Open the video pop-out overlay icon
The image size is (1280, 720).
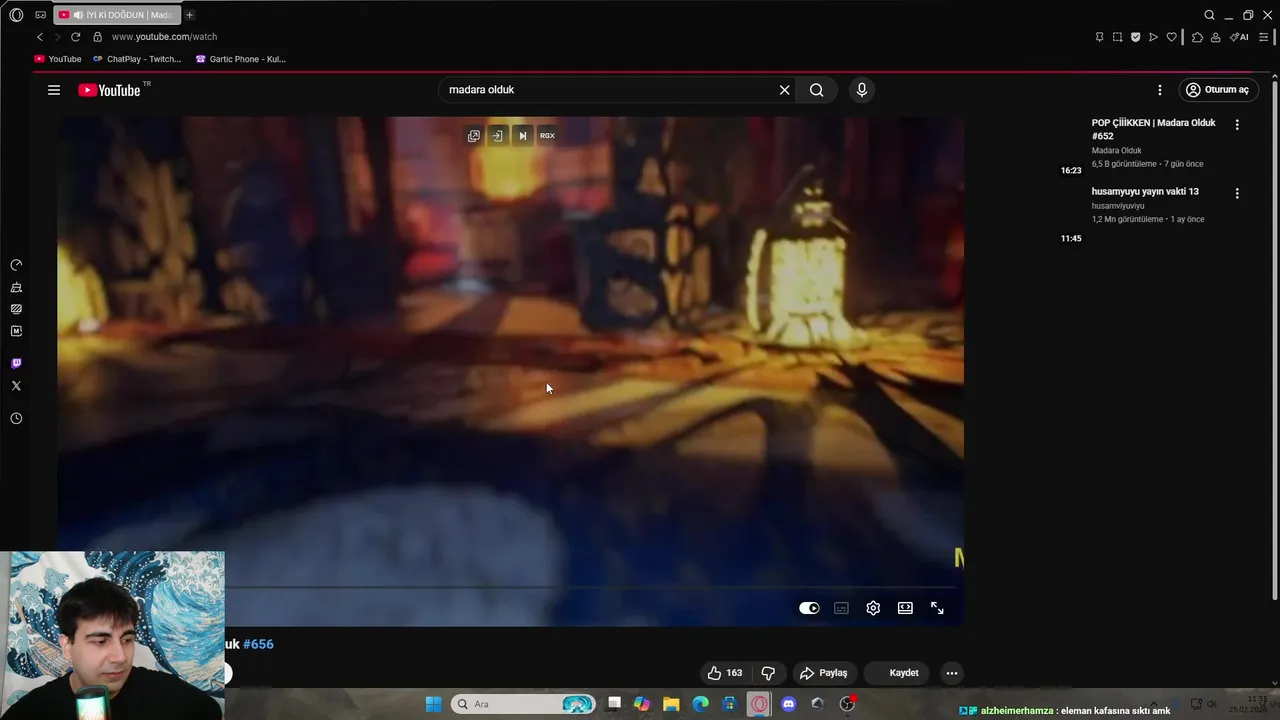pos(474,136)
